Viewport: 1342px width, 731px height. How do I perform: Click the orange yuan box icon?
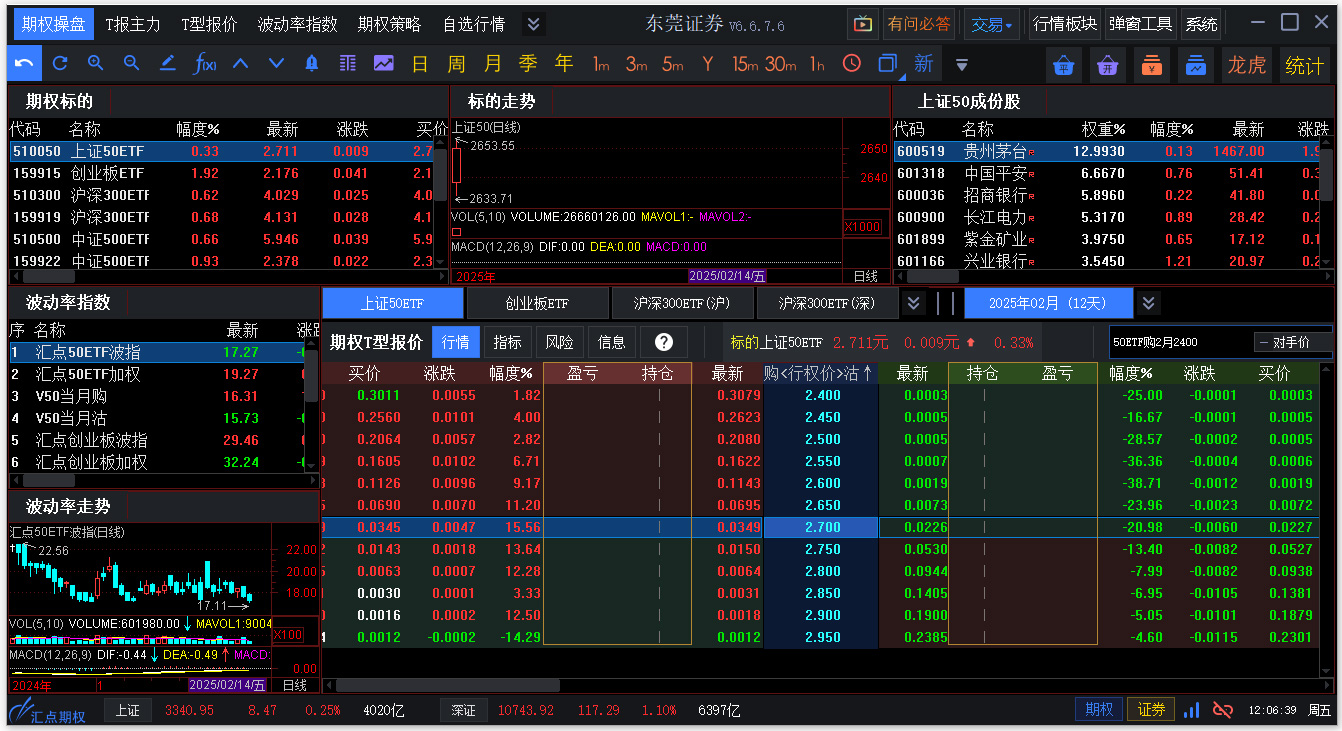point(1152,66)
